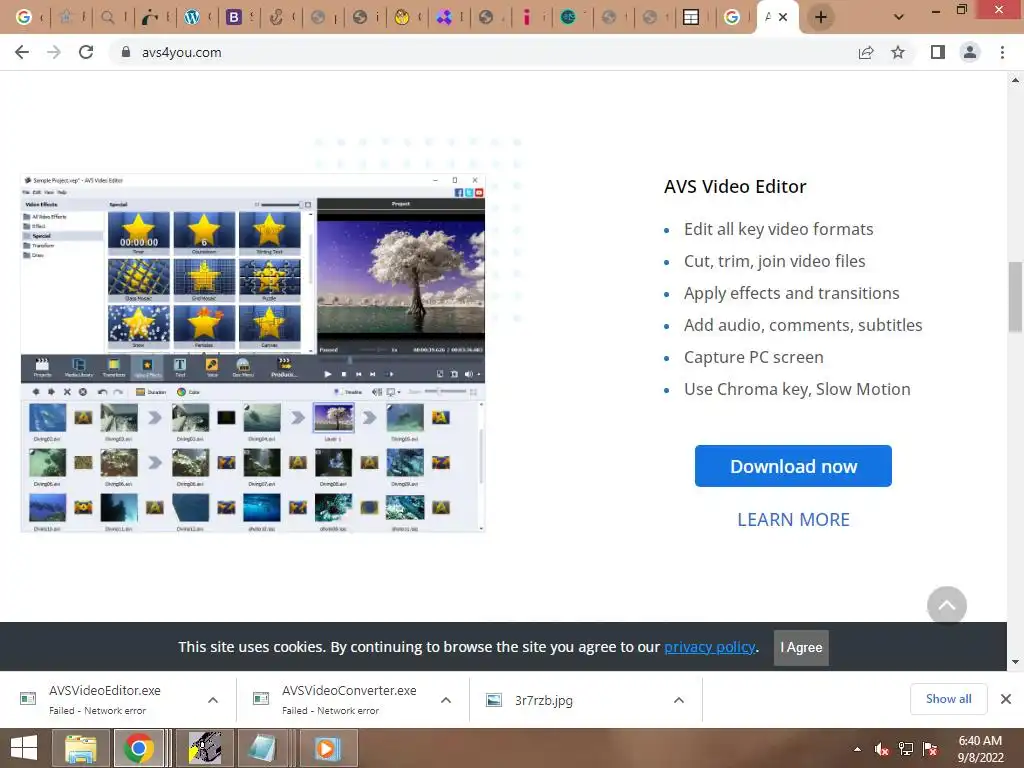
Task: Open a new browser tab
Action: (821, 18)
